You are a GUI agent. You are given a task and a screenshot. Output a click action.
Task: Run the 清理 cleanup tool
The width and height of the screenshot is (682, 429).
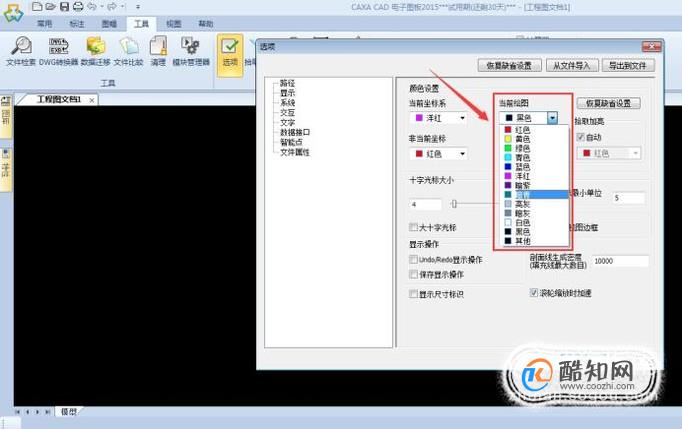(x=158, y=51)
